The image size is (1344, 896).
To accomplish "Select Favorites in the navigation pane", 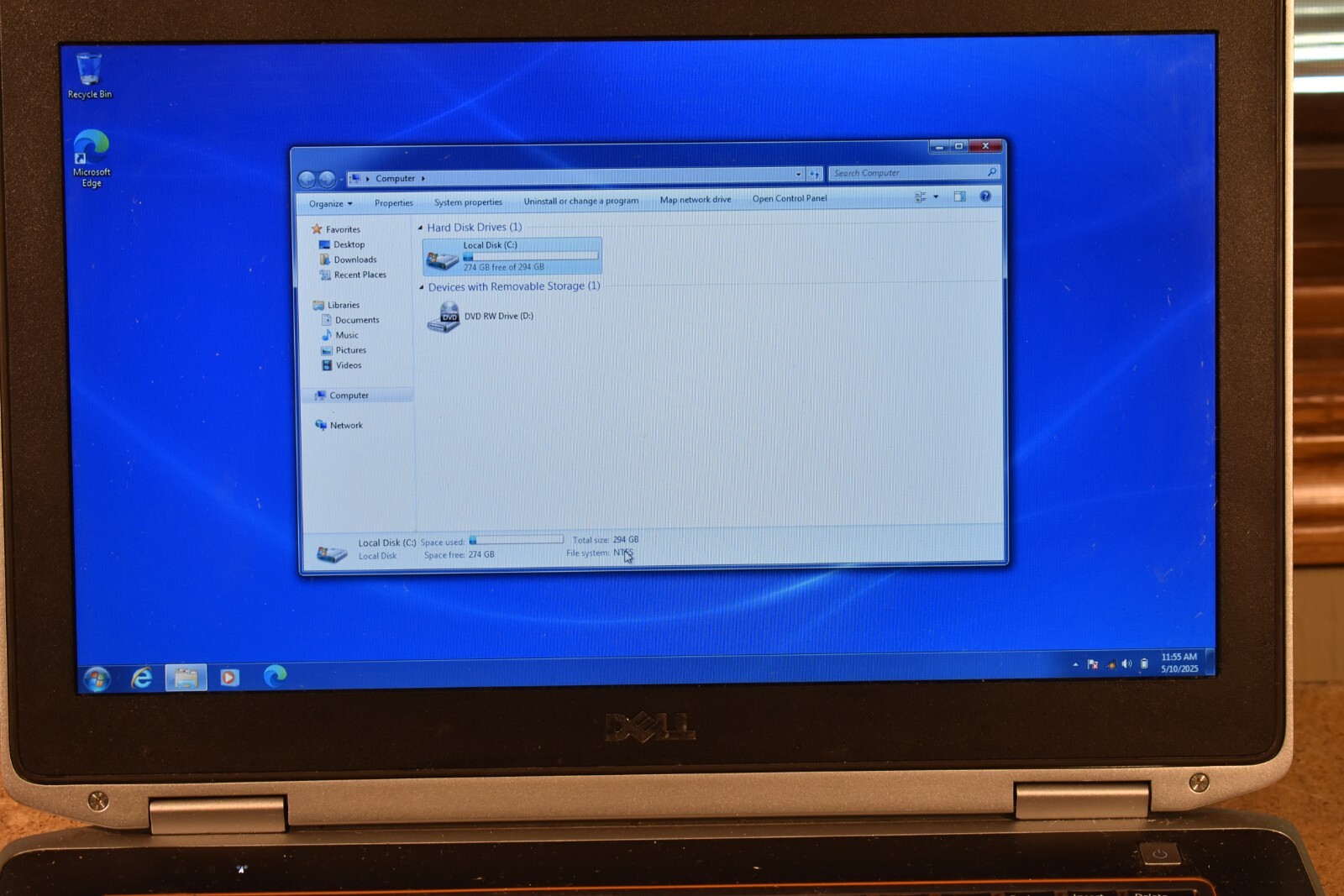I will coord(343,229).
